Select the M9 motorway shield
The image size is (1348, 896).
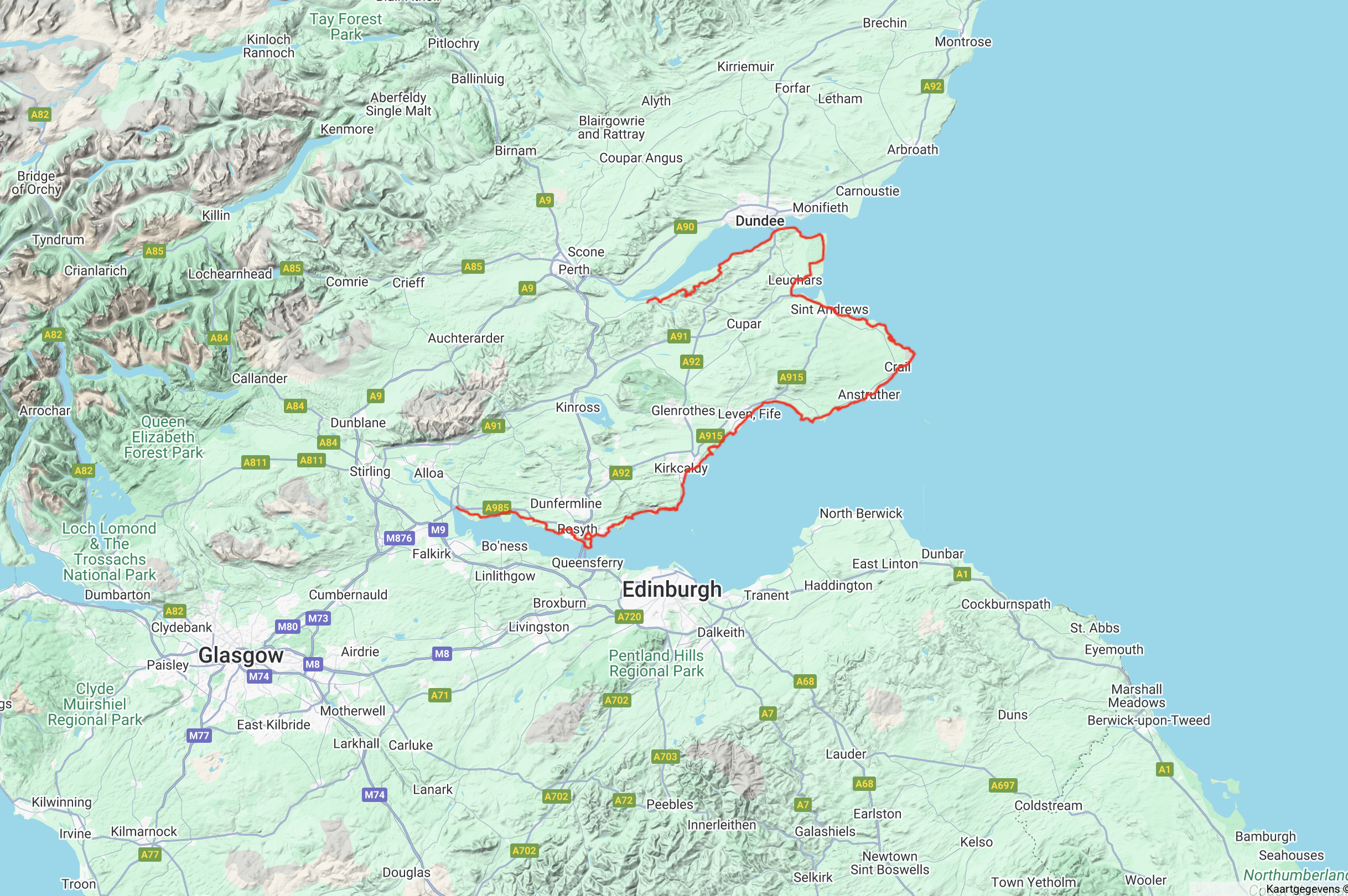pos(438,530)
